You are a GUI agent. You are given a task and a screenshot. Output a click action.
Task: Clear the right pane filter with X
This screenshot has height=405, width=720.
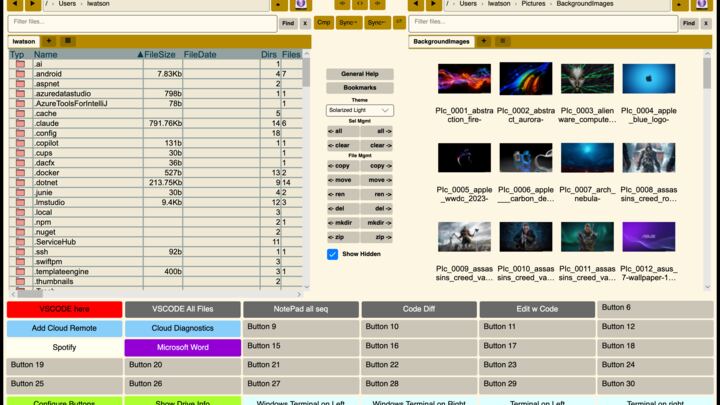coord(706,23)
